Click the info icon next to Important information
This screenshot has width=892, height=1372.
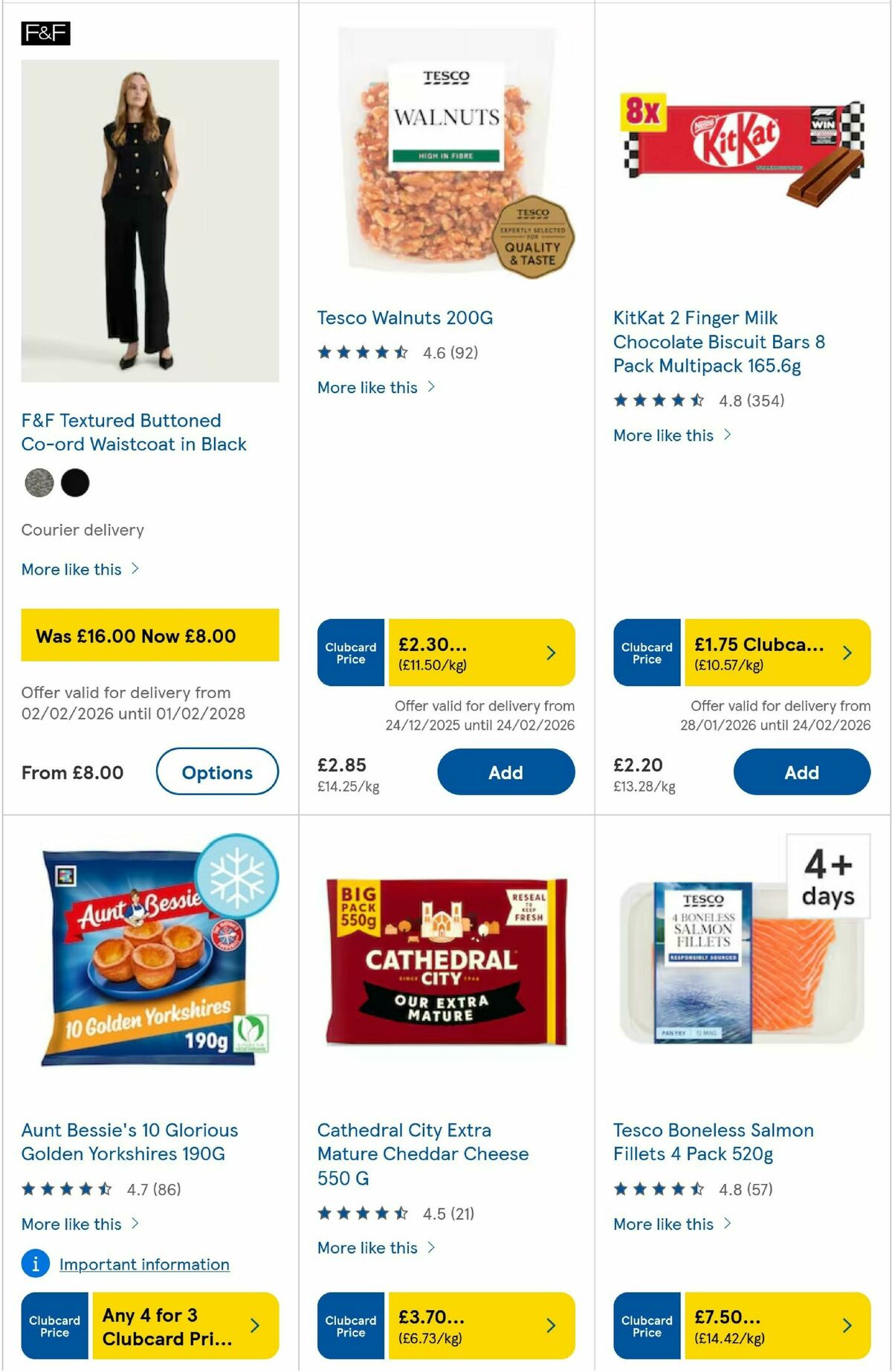pyautogui.click(x=35, y=1263)
